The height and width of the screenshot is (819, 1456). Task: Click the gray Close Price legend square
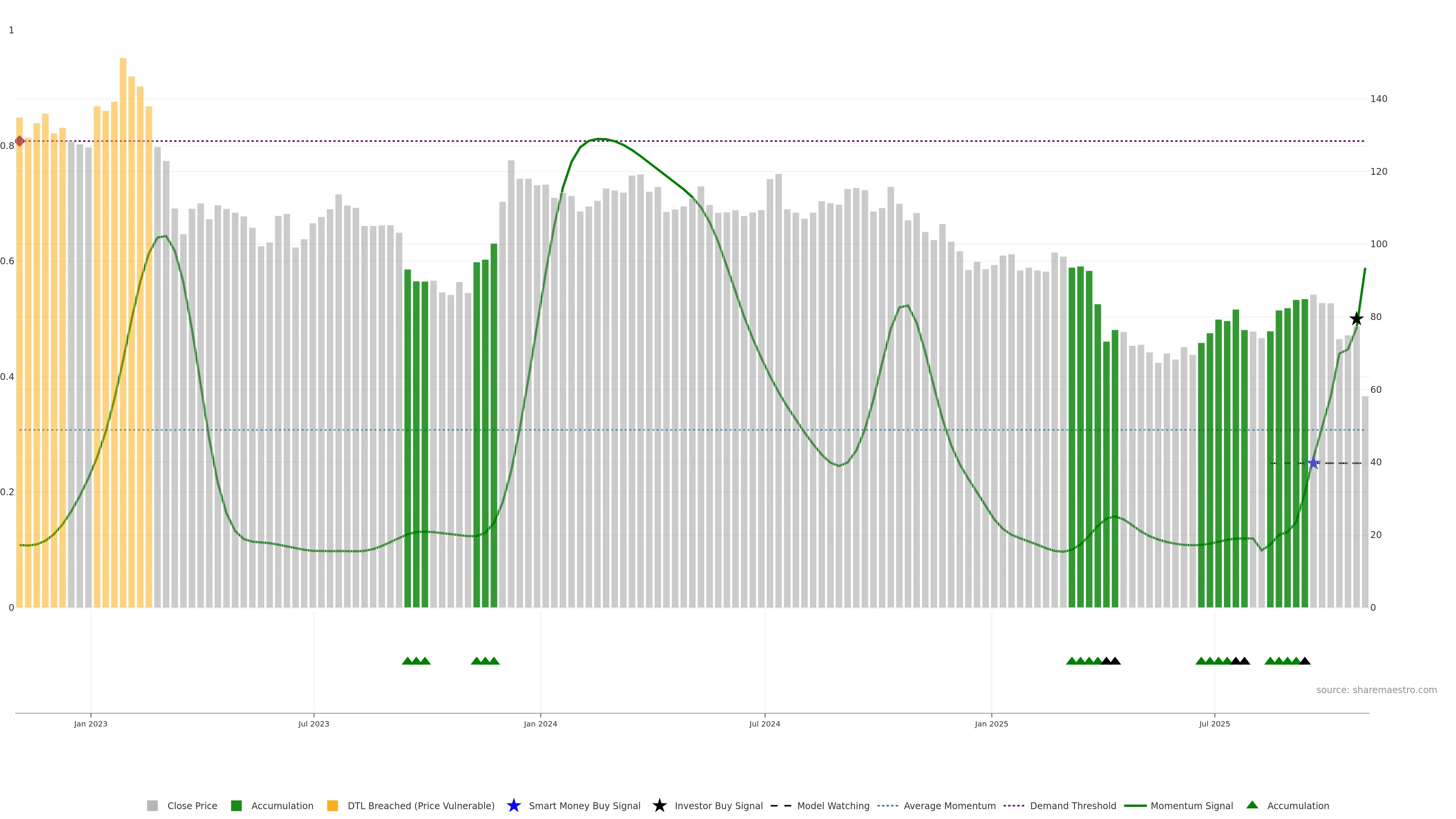tap(152, 805)
